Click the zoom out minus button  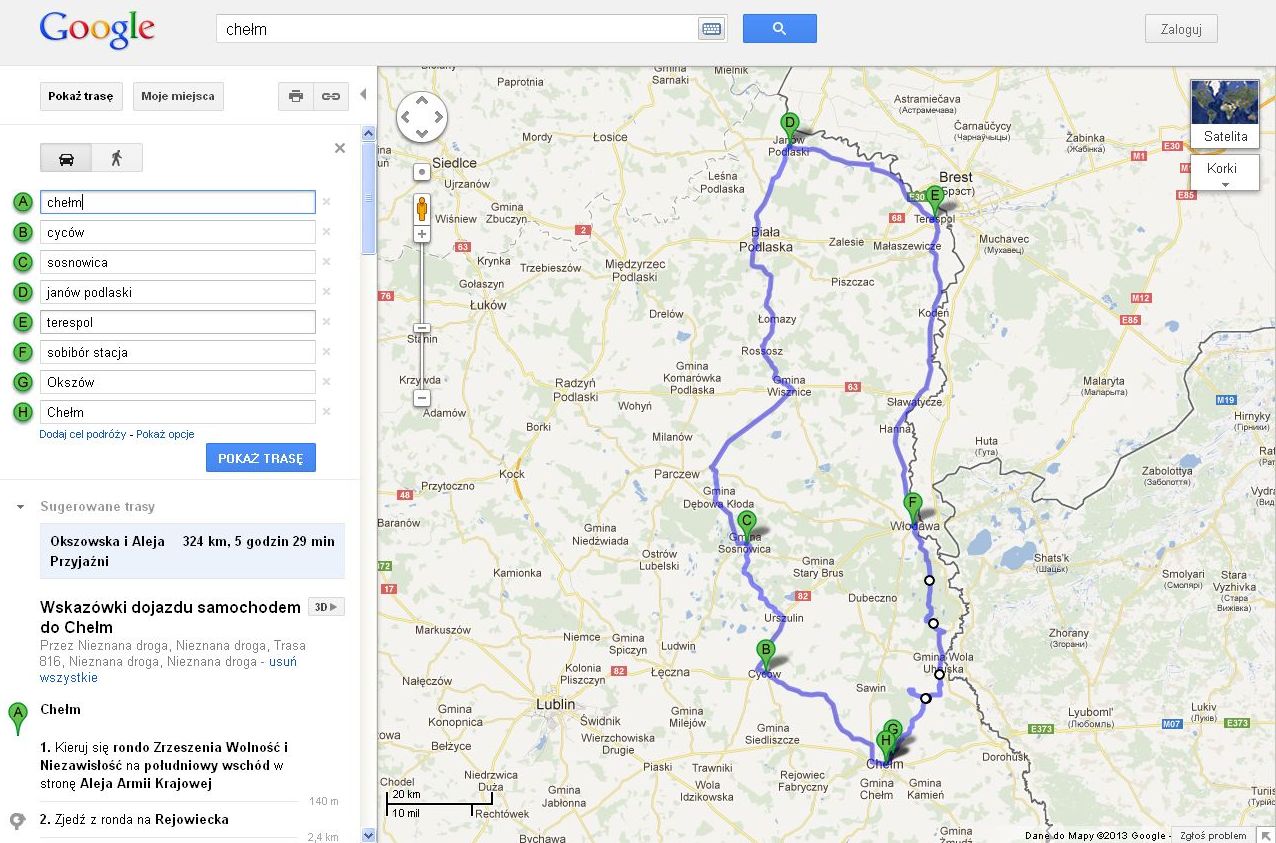(x=422, y=398)
